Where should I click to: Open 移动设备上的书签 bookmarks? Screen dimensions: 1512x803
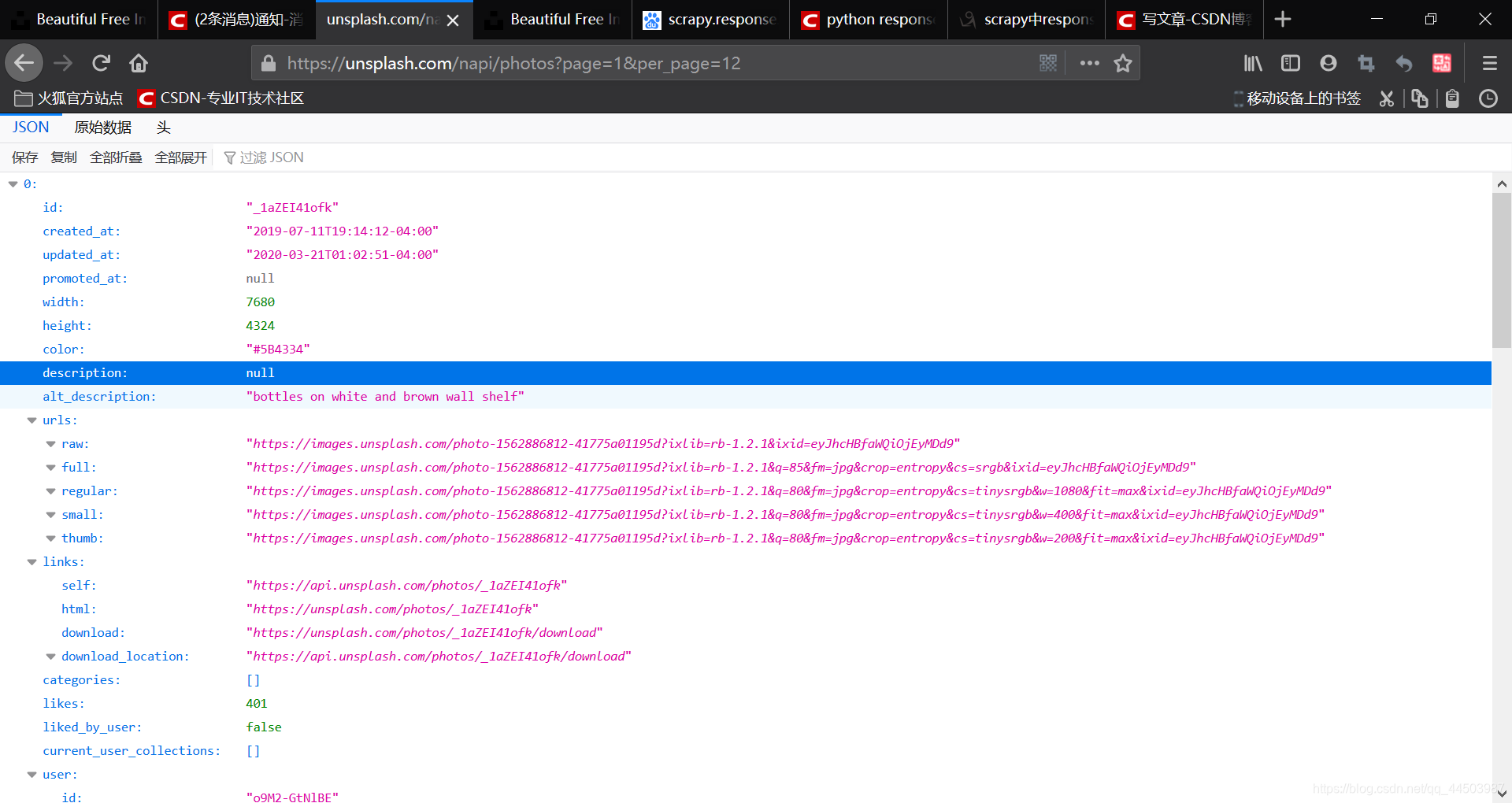tap(1297, 98)
